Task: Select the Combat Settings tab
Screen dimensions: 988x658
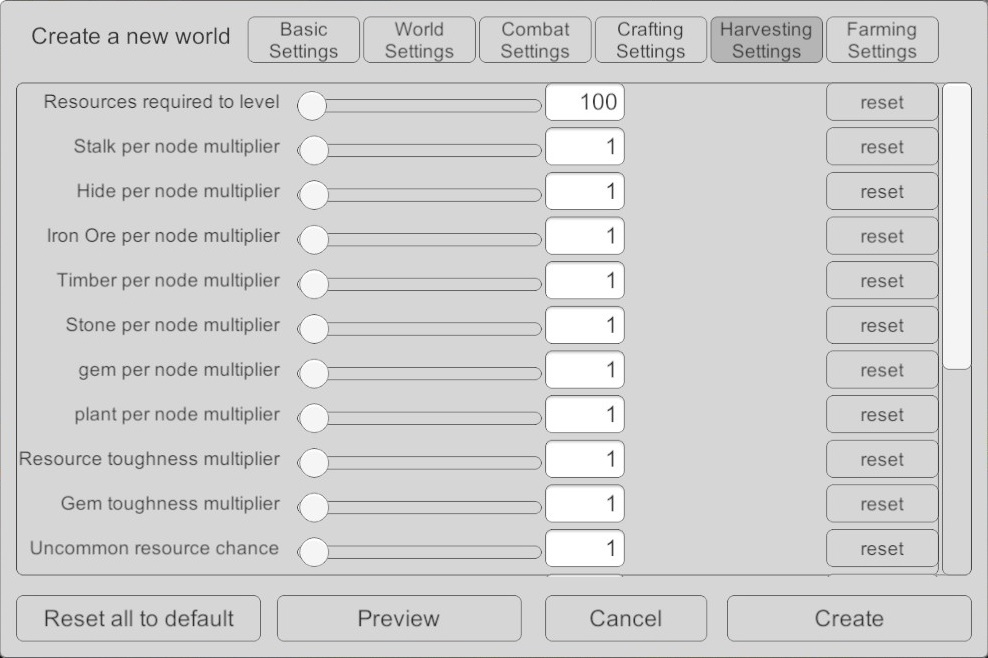Action: pyautogui.click(x=535, y=40)
